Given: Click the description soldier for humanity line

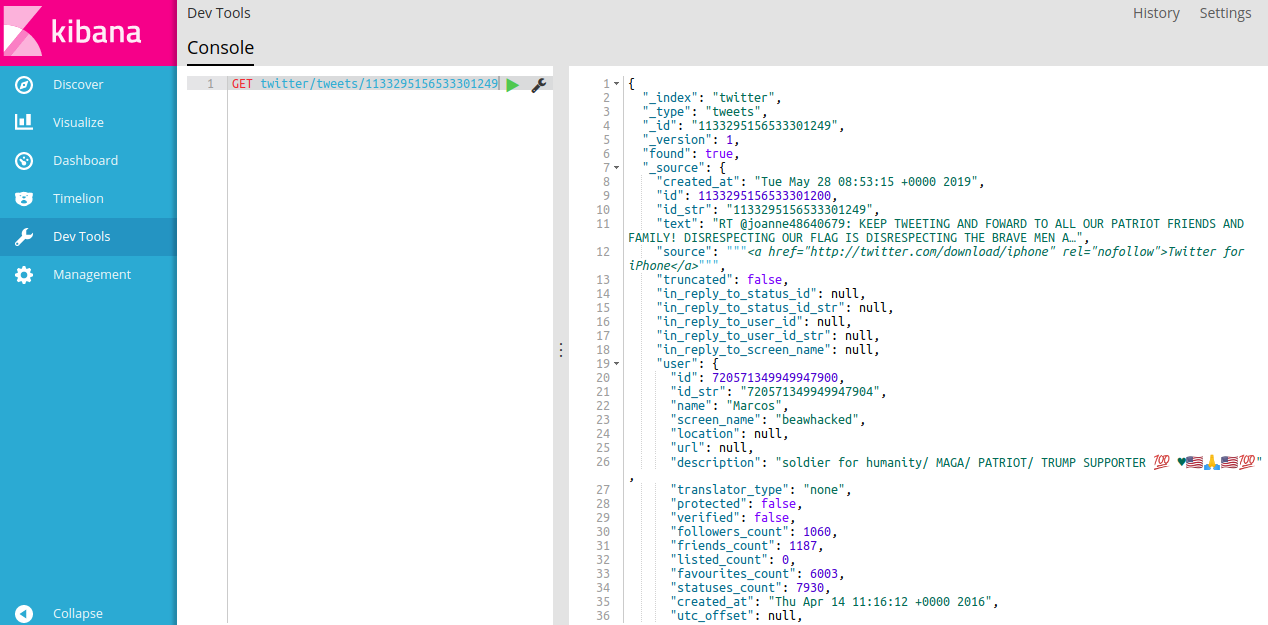Looking at the screenshot, I should [x=966, y=462].
